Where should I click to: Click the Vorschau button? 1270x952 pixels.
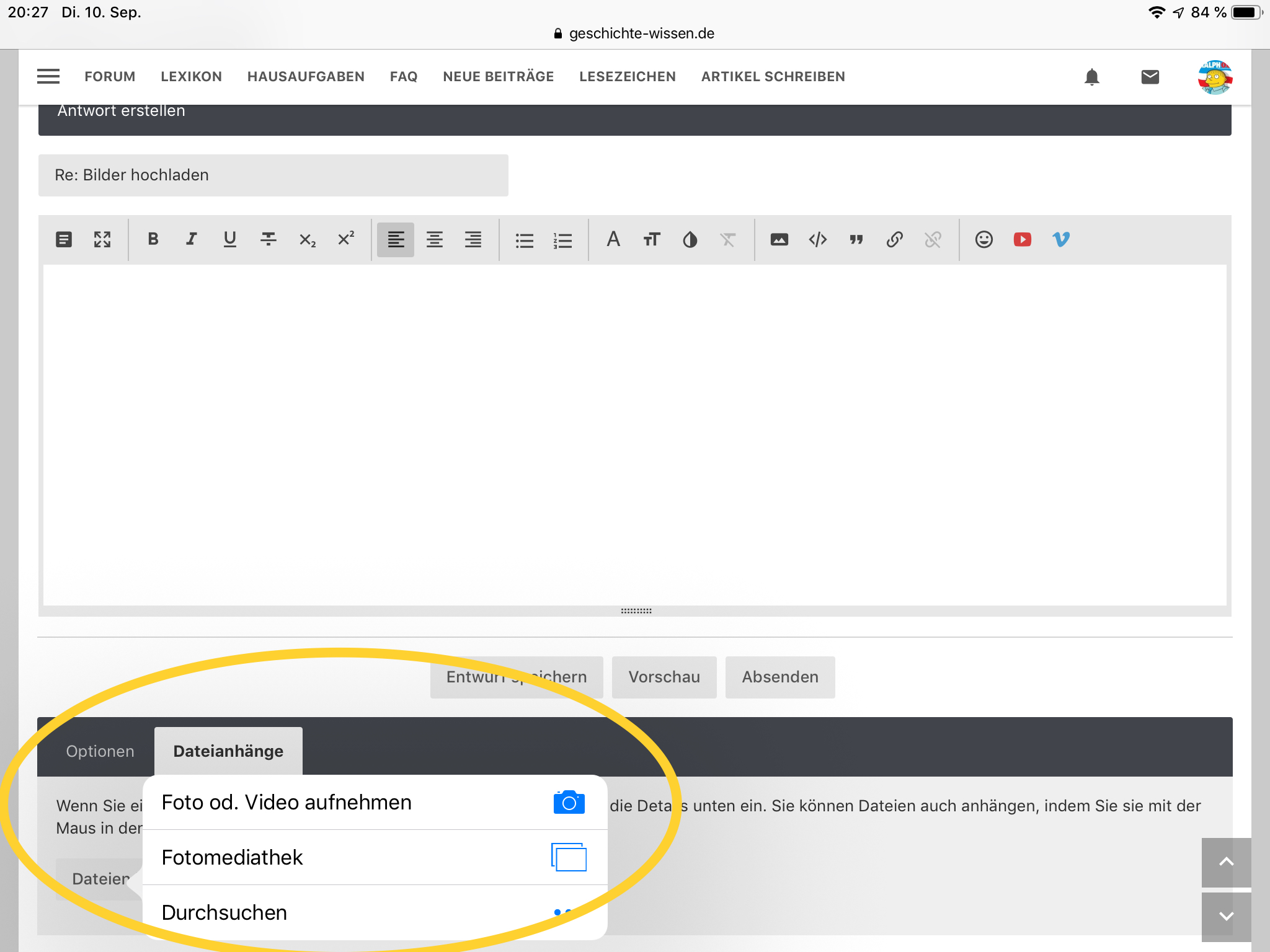(664, 677)
